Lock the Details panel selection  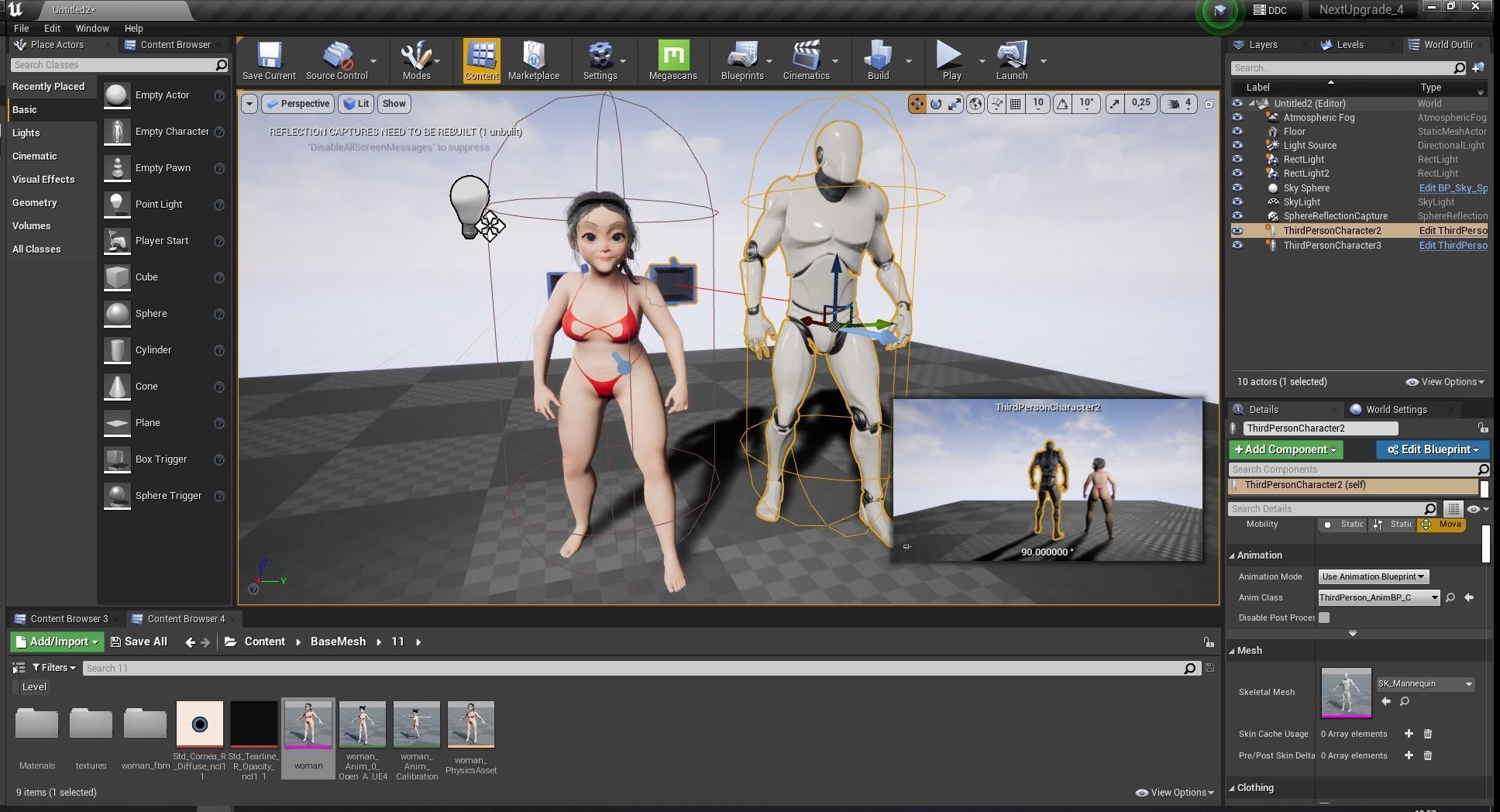click(x=1482, y=428)
